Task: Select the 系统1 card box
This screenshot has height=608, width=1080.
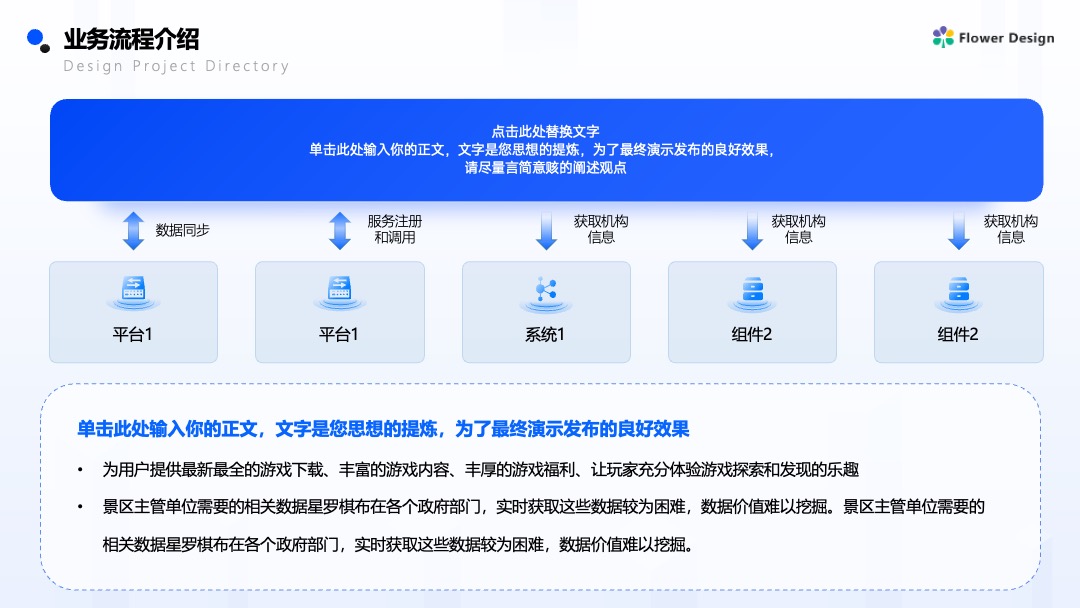Action: 546,312
